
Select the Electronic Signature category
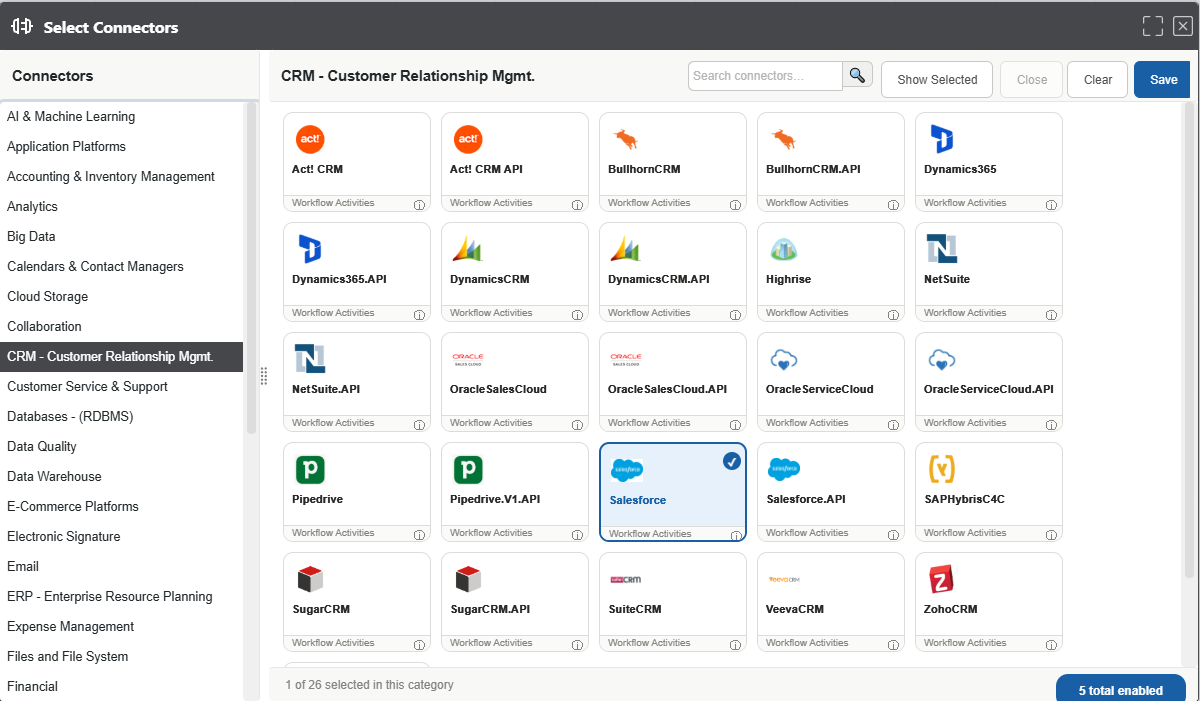click(x=122, y=537)
